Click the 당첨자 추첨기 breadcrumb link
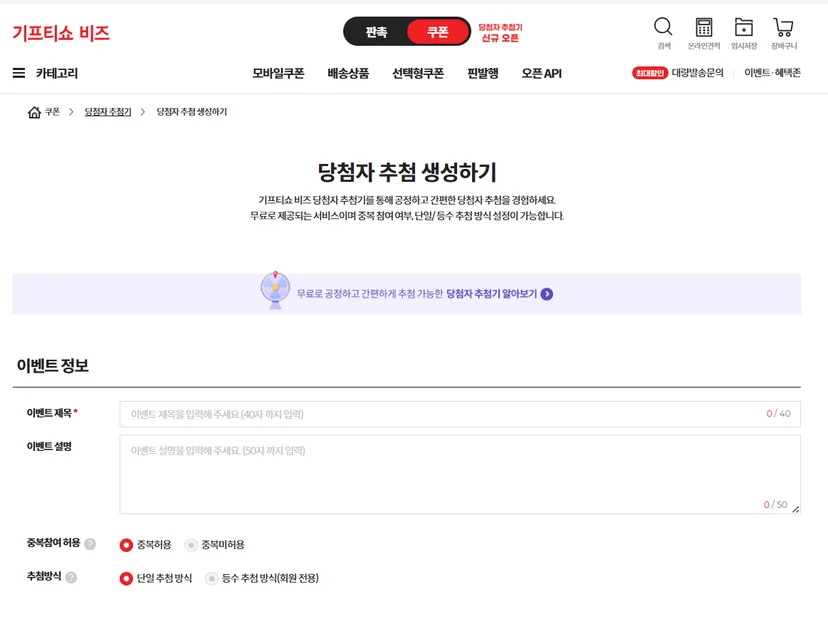This screenshot has height=622, width=828. (108, 112)
